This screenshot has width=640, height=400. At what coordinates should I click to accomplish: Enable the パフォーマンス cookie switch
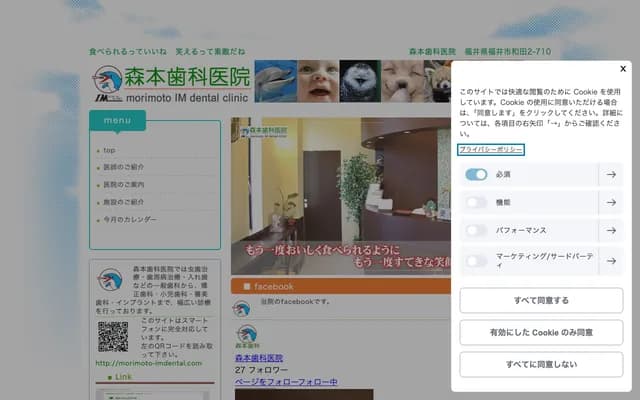pyautogui.click(x=476, y=230)
